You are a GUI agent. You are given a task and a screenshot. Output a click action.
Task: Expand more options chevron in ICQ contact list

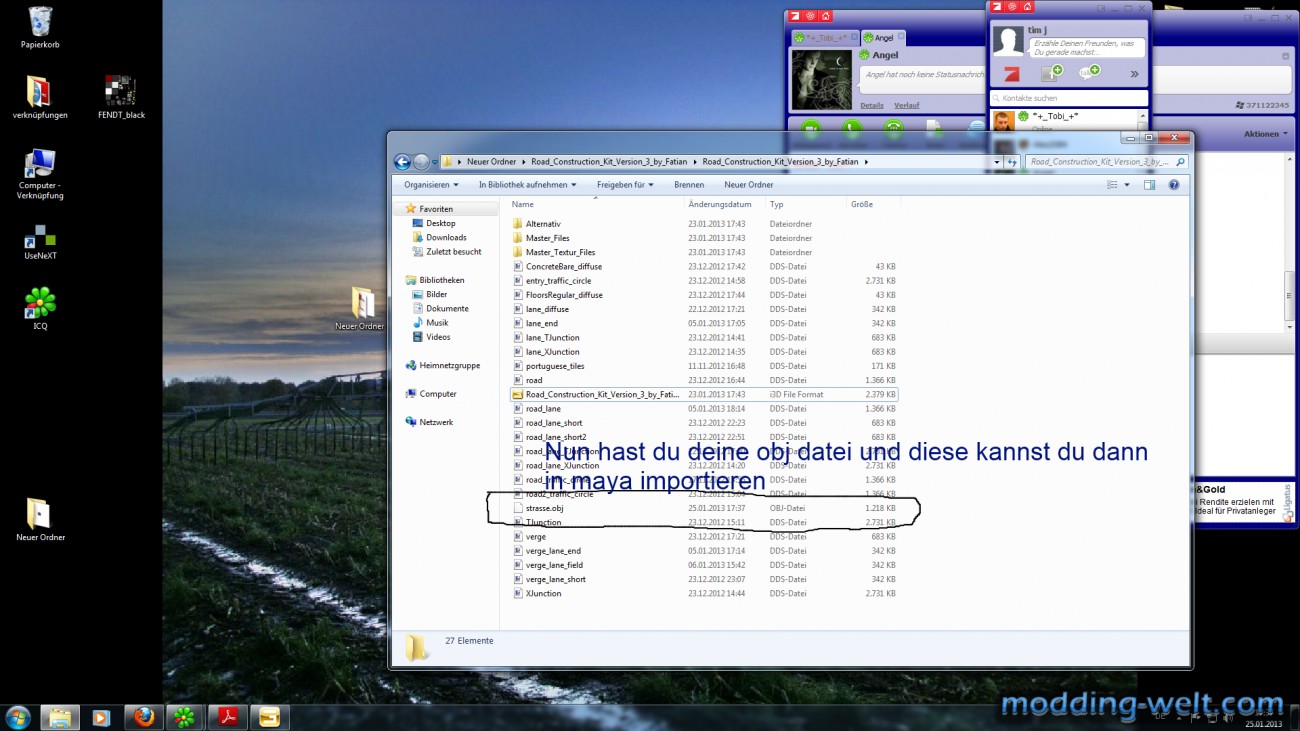tap(1134, 73)
